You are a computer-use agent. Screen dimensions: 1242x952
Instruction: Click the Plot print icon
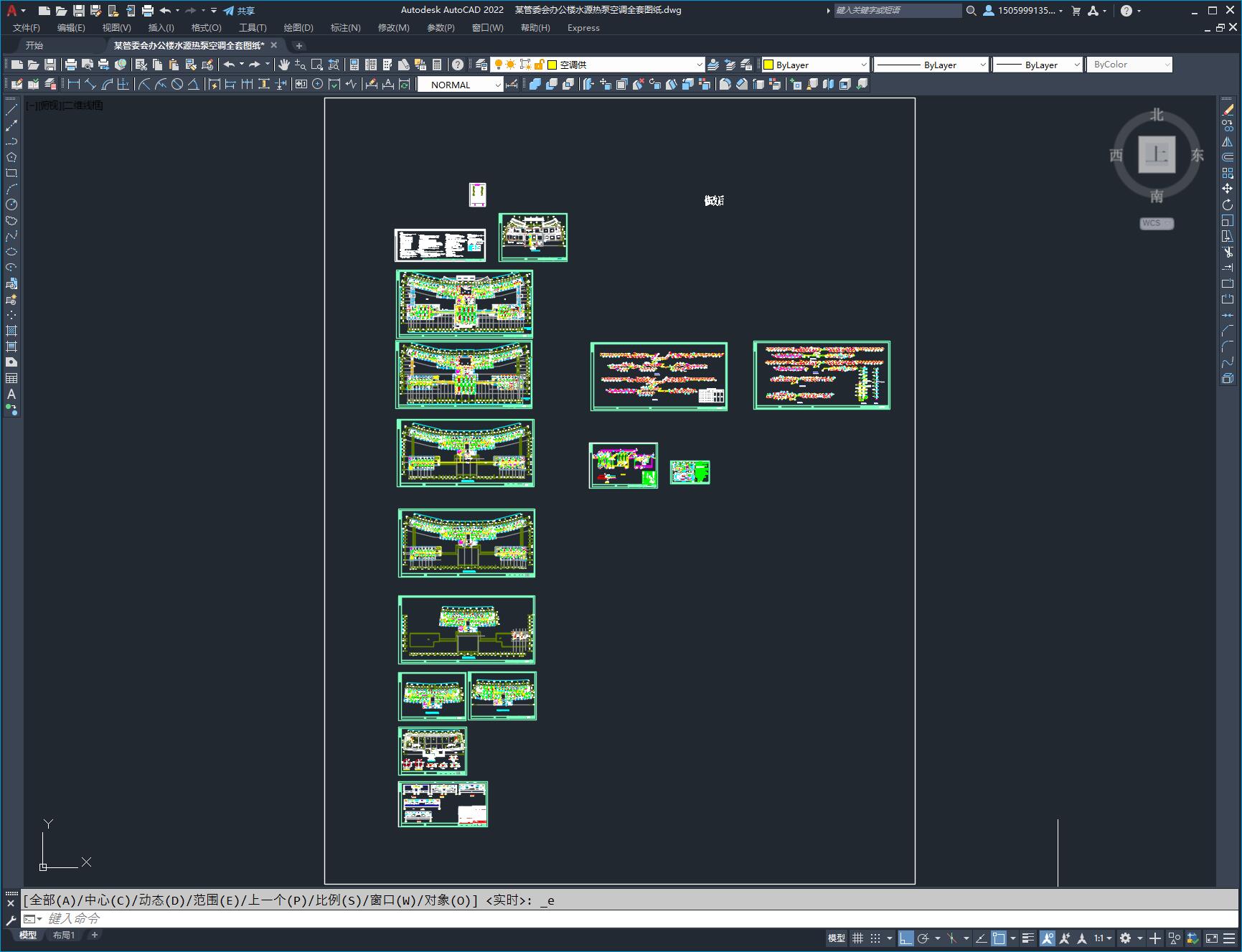coord(71,65)
